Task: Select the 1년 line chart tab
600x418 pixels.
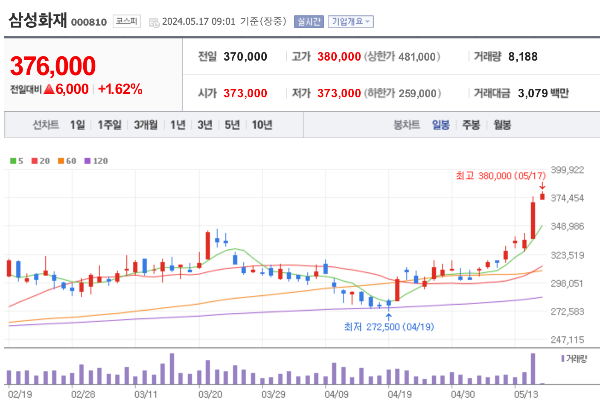Action: tap(178, 125)
